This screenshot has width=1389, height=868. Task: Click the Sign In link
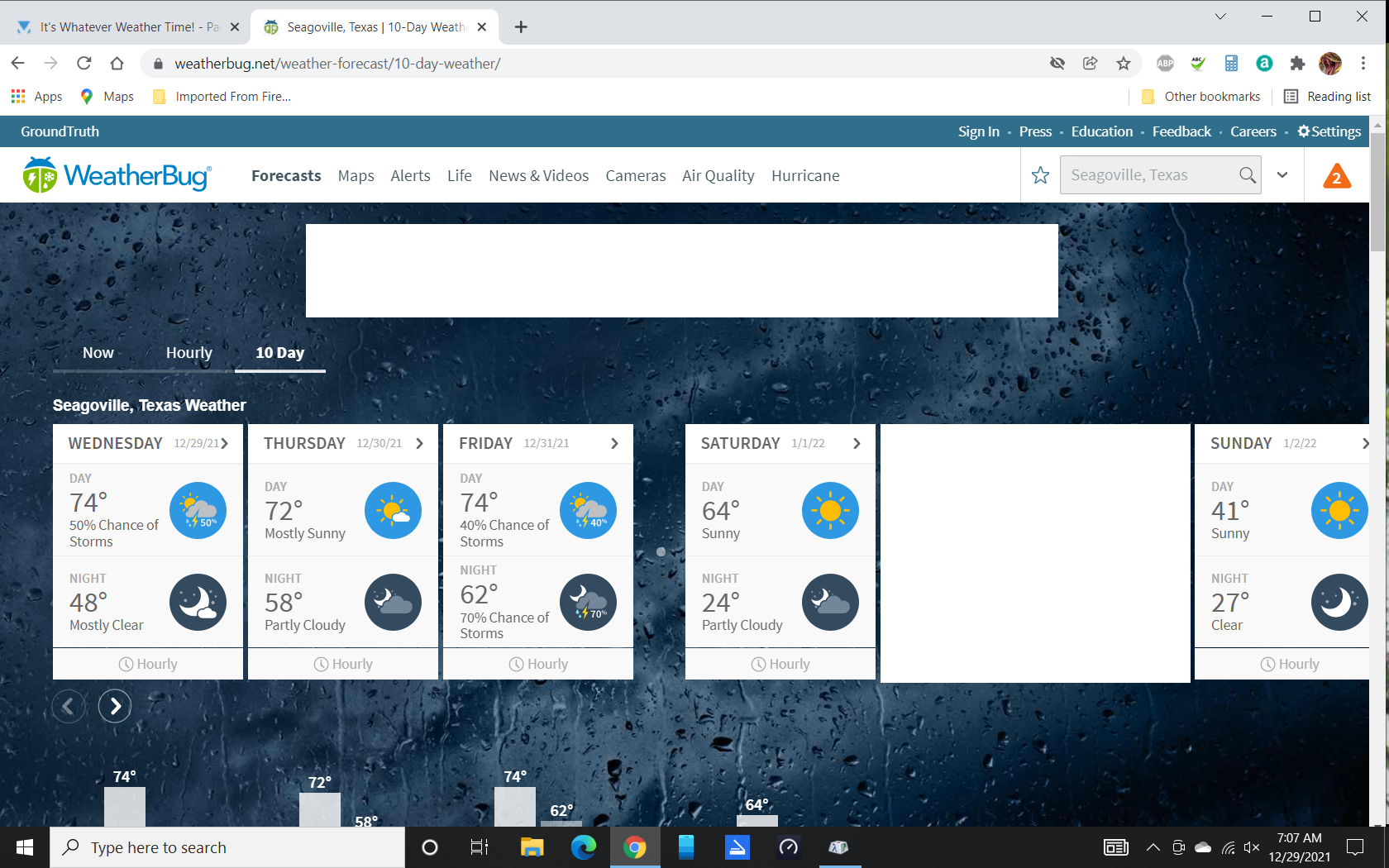click(x=978, y=131)
